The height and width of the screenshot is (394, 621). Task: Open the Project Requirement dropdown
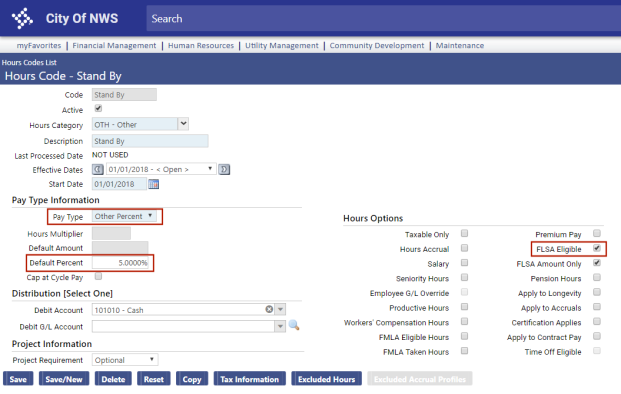point(125,360)
